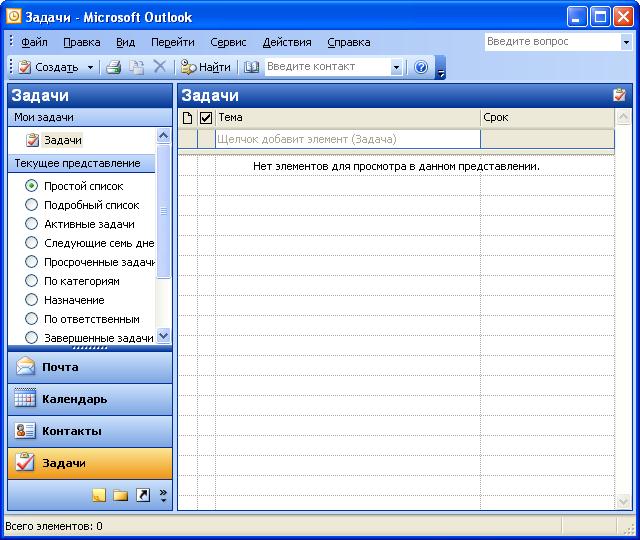Open the Address Book icon

click(251, 67)
